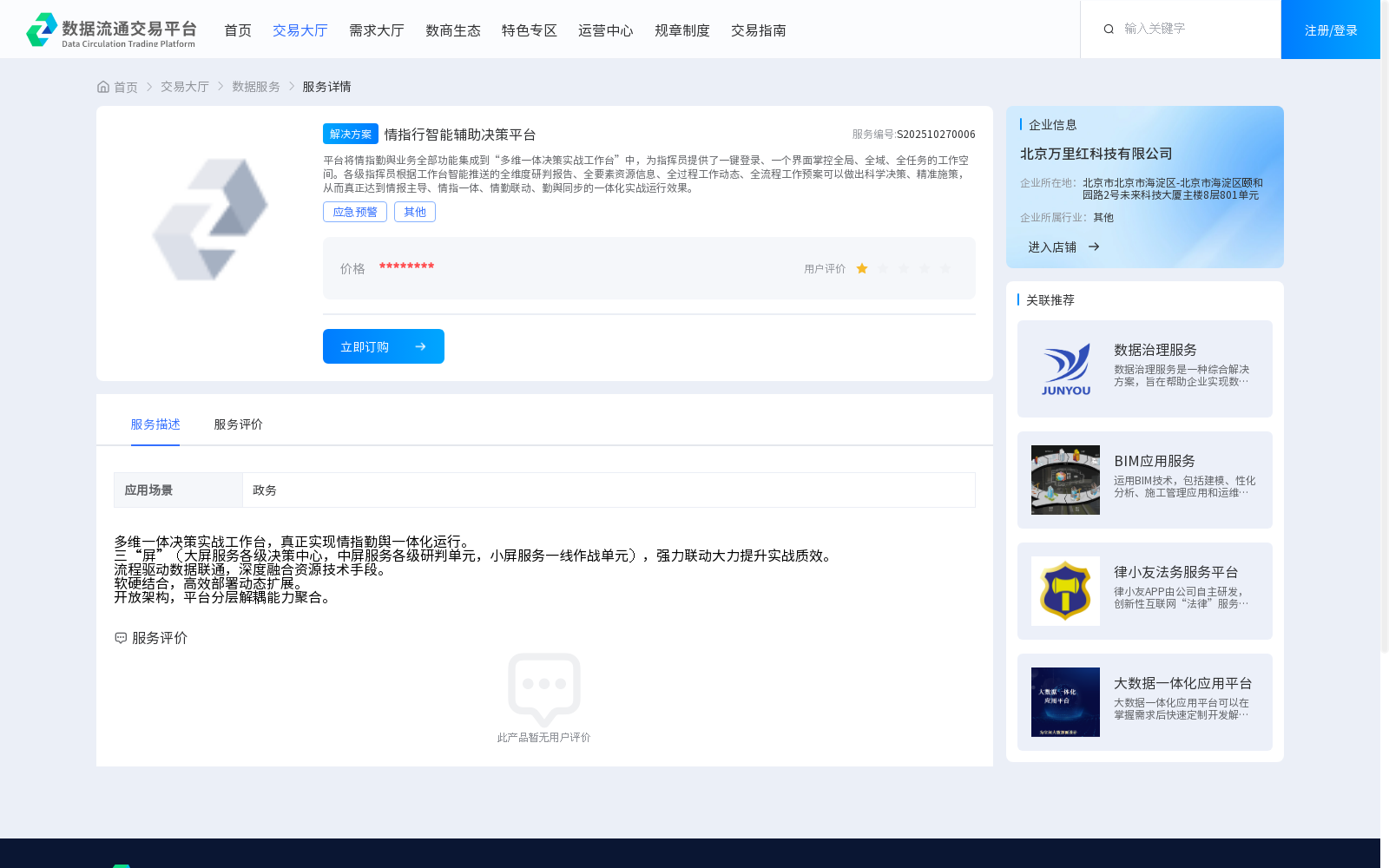This screenshot has width=1389, height=868.
Task: Open 交易指南 navigation item
Action: (759, 30)
